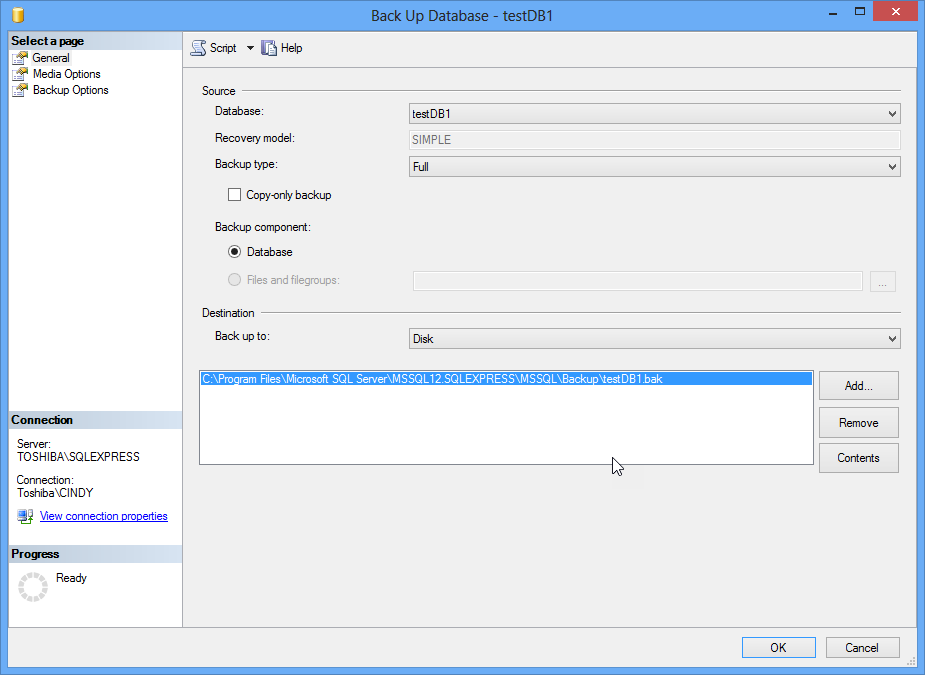Select the Files and filegroups radio button

[x=234, y=280]
